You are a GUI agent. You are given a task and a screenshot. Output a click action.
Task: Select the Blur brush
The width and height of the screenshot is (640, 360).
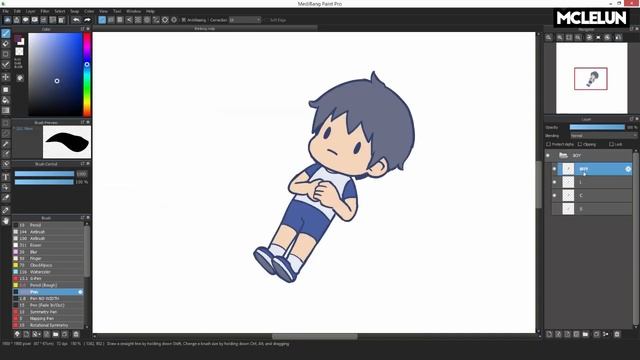coord(48,252)
